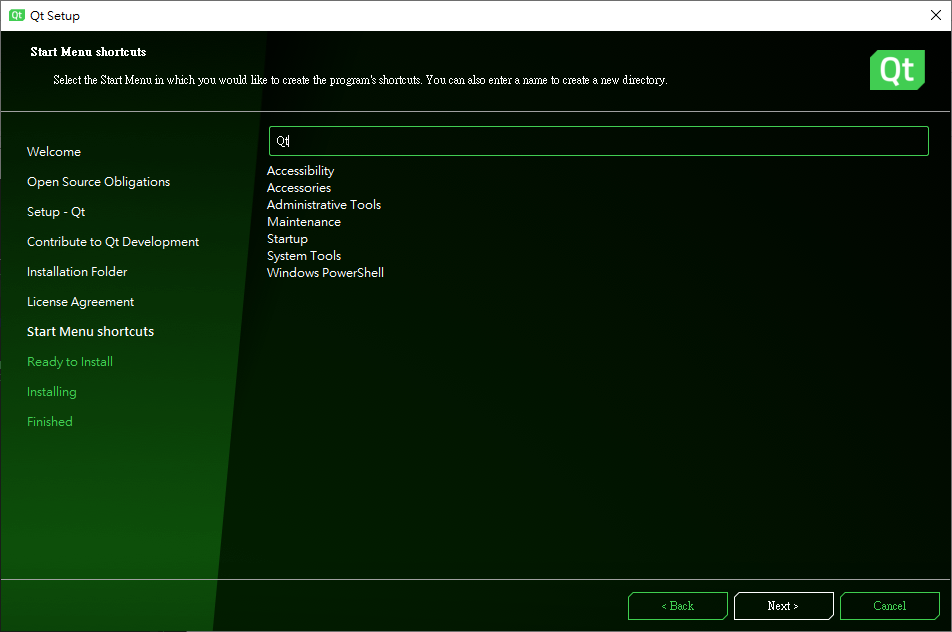
Task: Click the Start Menu shortcuts sidebar step
Action: (x=90, y=331)
